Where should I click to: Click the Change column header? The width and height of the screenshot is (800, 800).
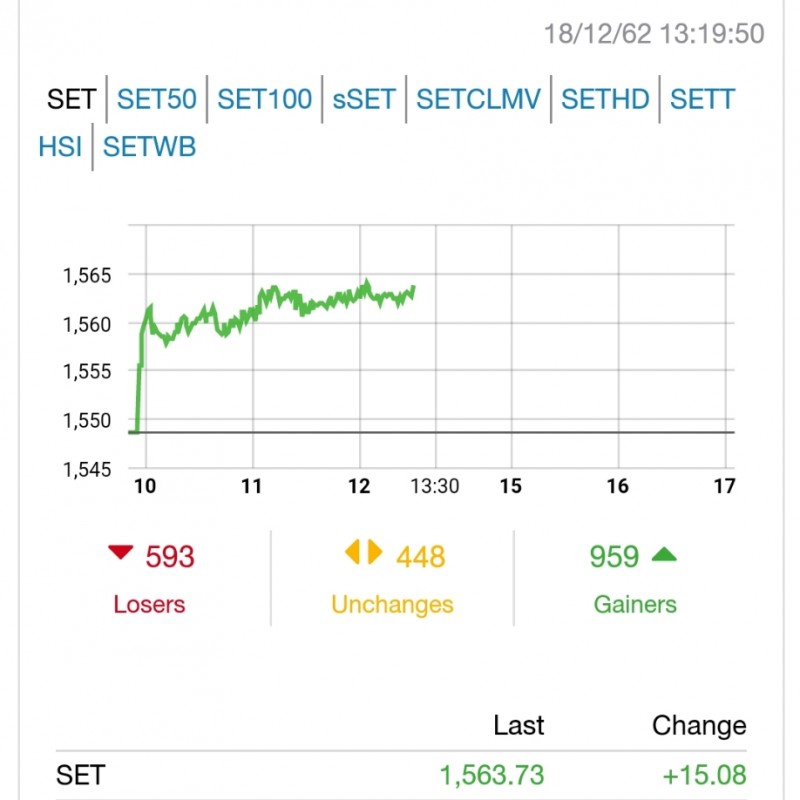[x=699, y=726]
